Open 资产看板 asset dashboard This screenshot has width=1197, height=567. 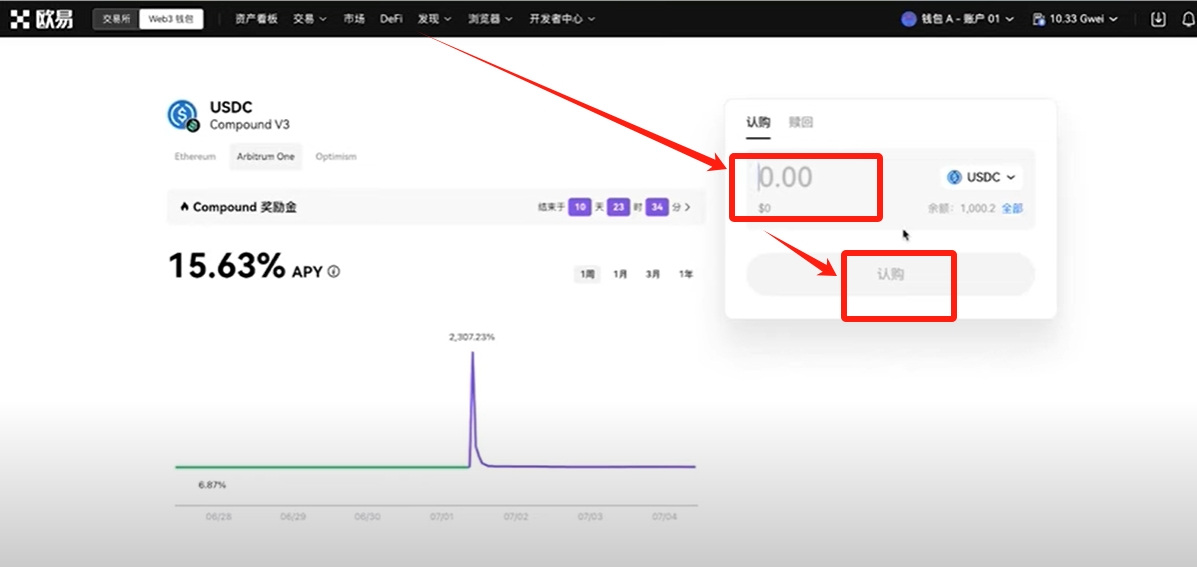tap(256, 19)
